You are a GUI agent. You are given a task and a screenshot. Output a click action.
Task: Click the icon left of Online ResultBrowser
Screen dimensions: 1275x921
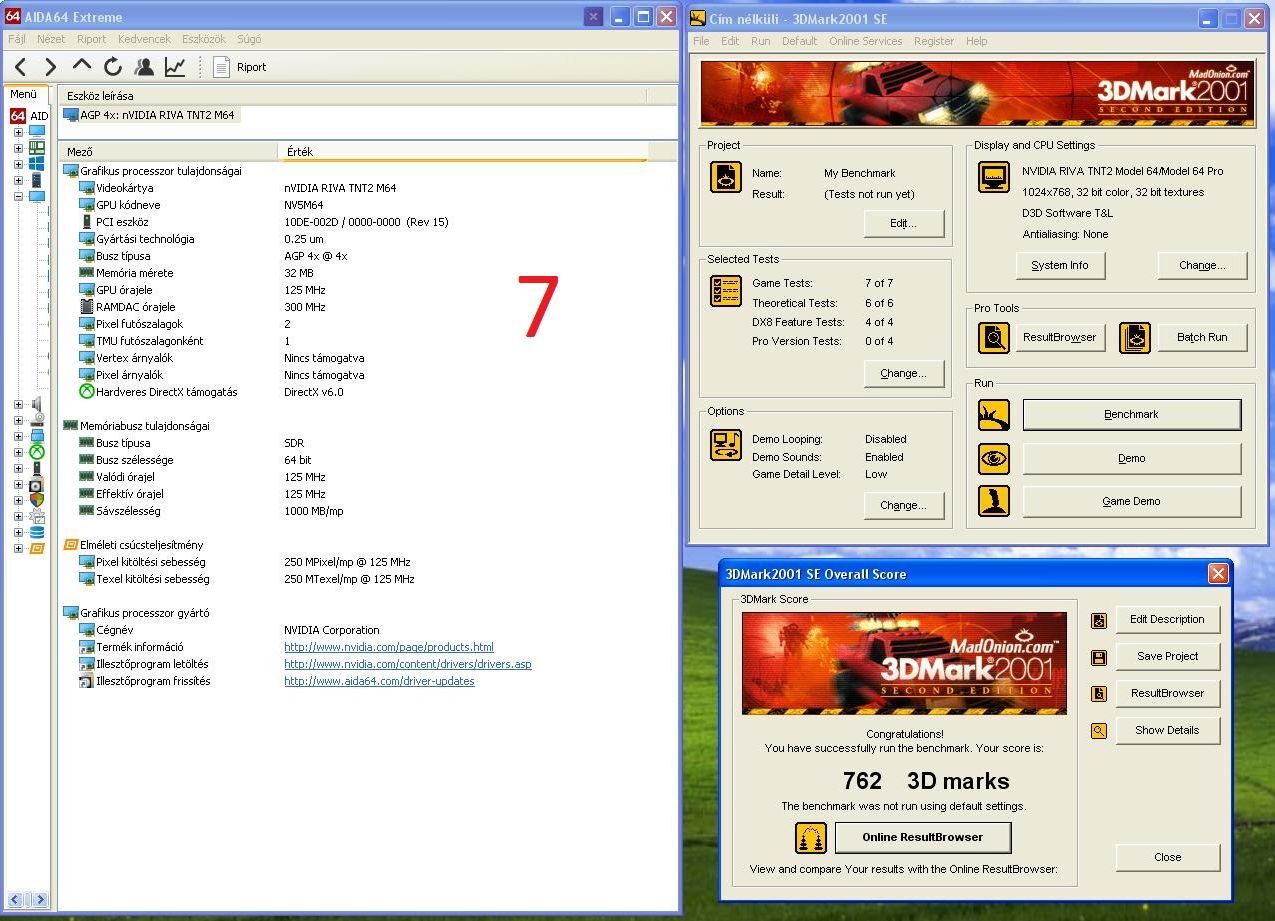point(811,837)
